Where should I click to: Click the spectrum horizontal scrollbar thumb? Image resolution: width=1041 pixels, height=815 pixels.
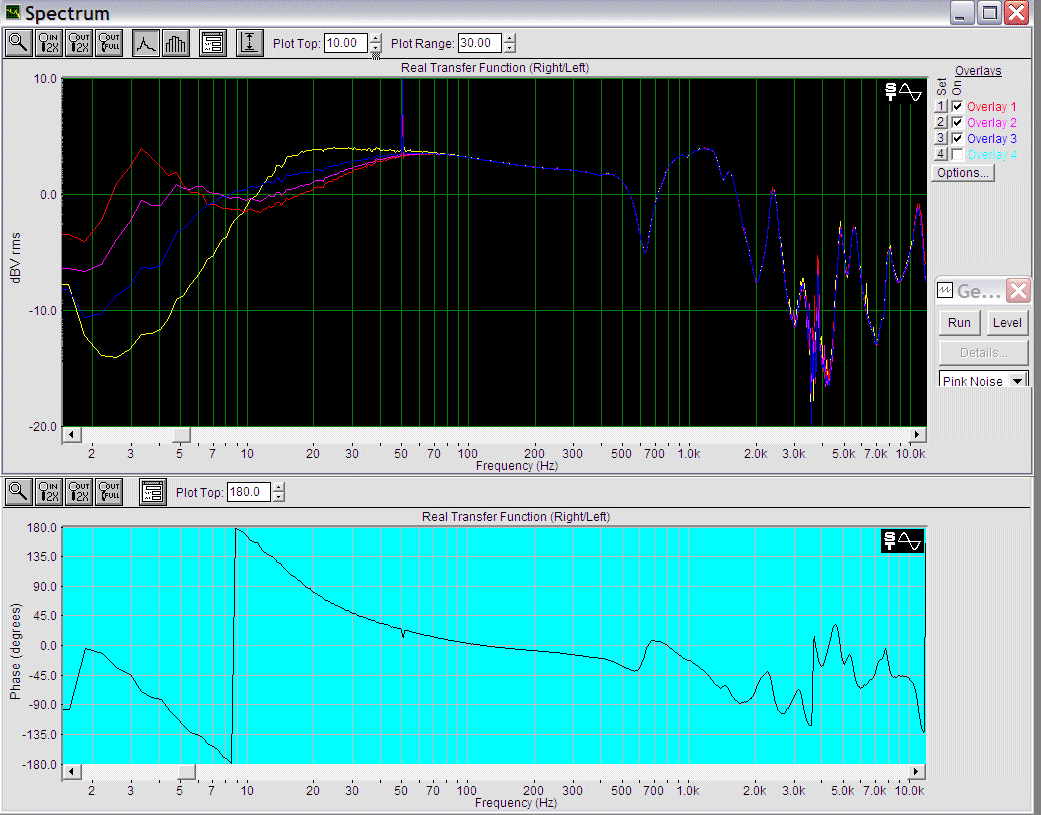coord(181,435)
